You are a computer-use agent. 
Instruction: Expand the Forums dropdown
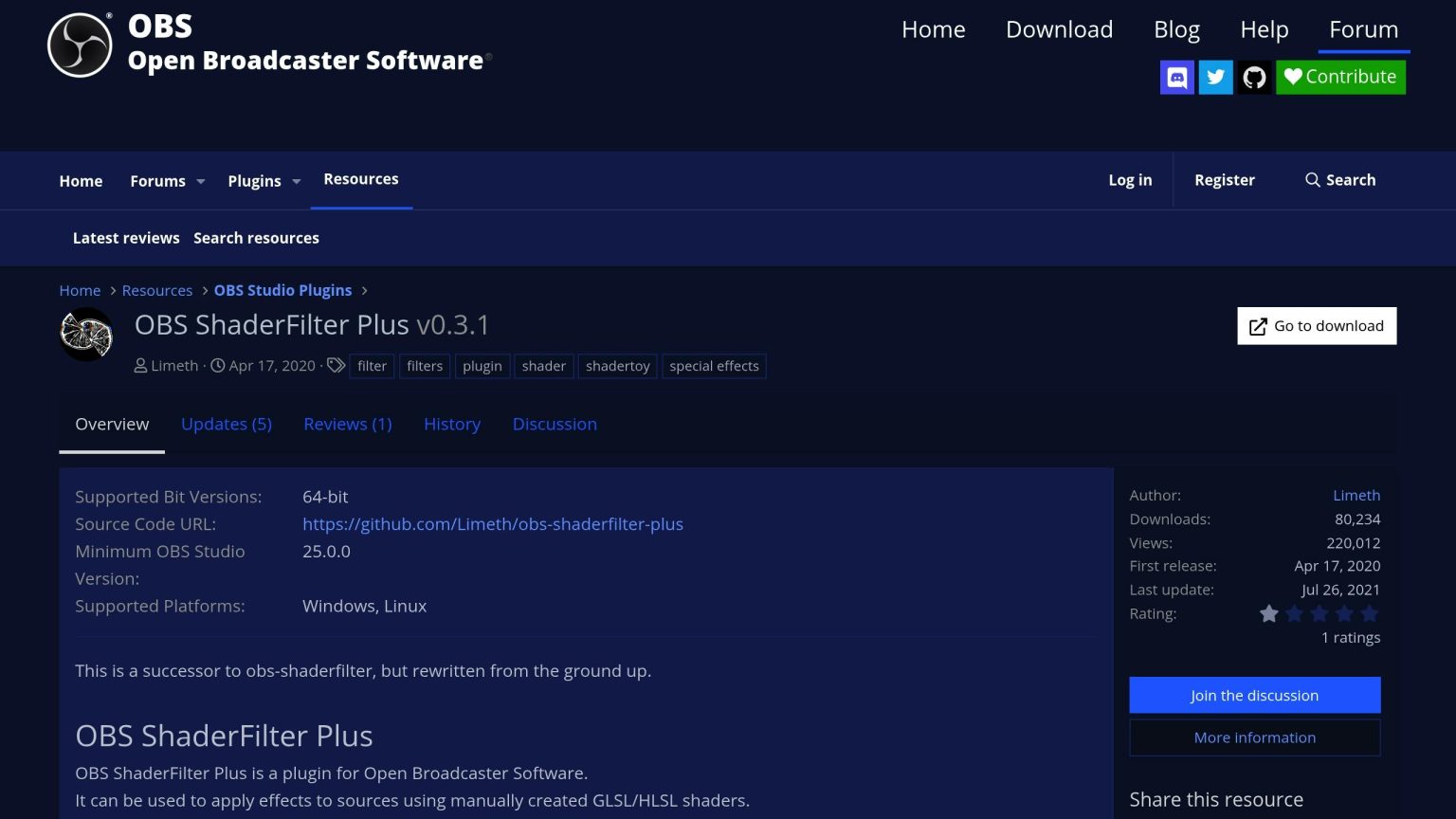coord(200,181)
